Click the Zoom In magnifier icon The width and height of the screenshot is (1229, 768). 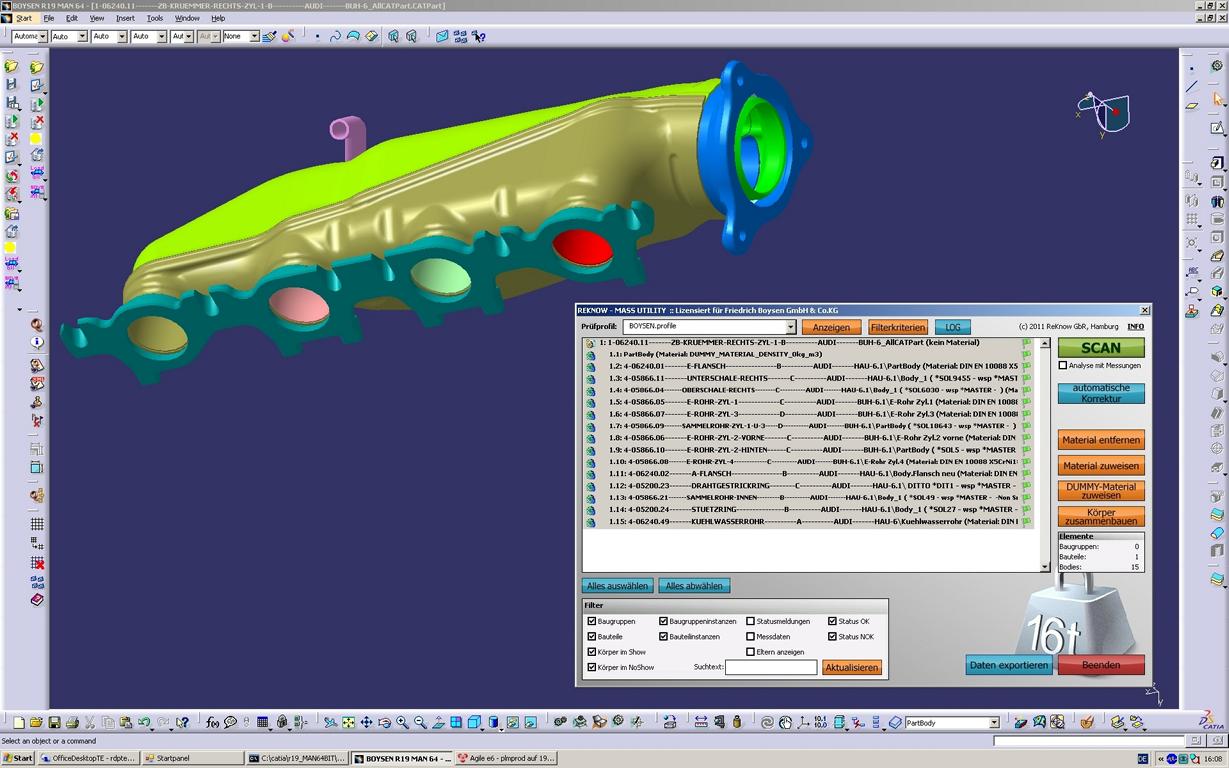coord(402,722)
